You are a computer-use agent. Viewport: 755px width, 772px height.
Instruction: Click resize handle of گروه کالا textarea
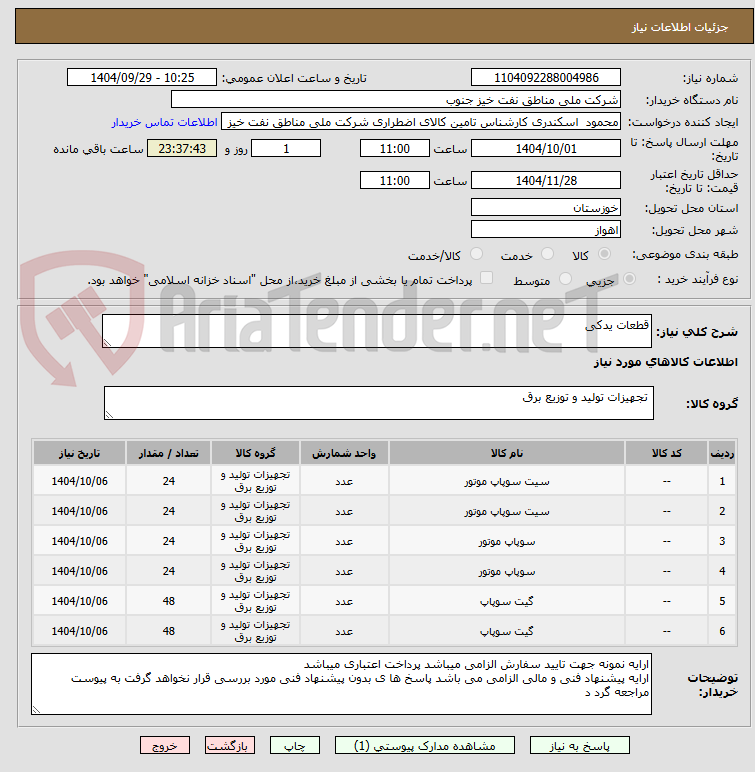109,416
